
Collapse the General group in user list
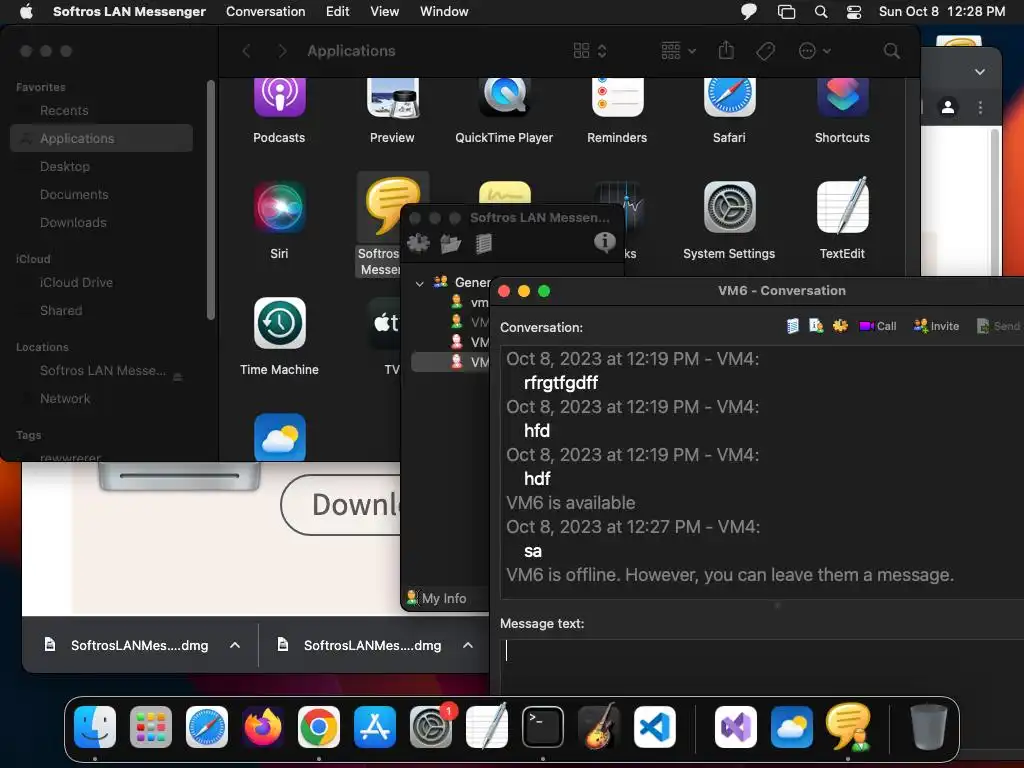(x=420, y=283)
